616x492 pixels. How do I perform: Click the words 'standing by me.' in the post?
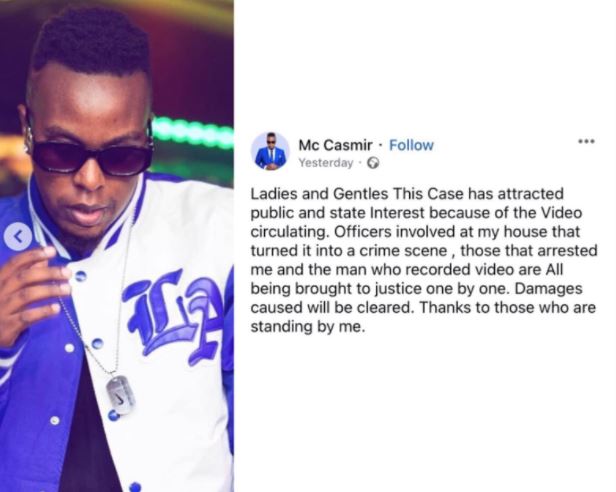(x=308, y=327)
